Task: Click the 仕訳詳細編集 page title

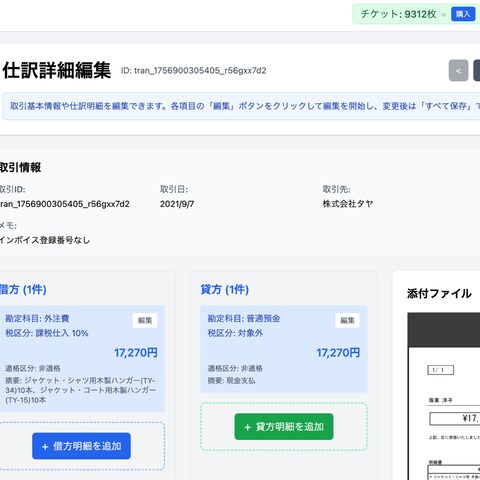Action: [x=57, y=70]
